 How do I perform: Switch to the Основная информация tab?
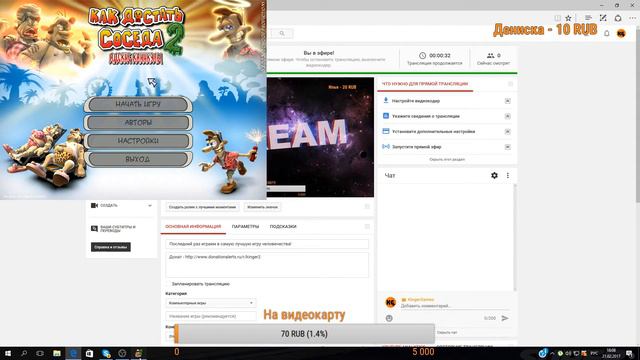point(193,227)
